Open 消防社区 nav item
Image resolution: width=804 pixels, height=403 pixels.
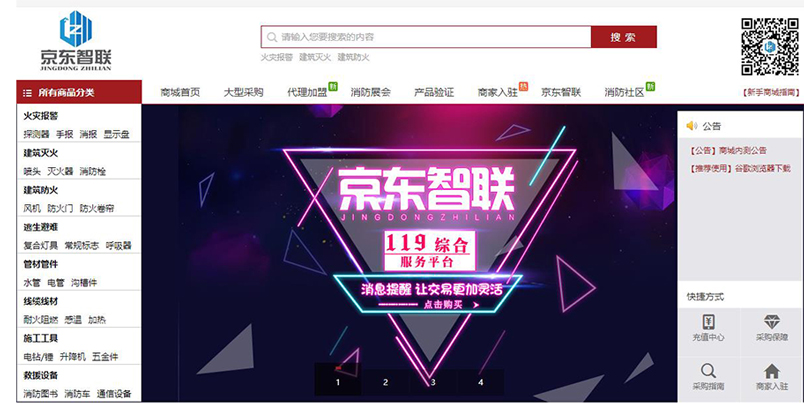pyautogui.click(x=624, y=92)
